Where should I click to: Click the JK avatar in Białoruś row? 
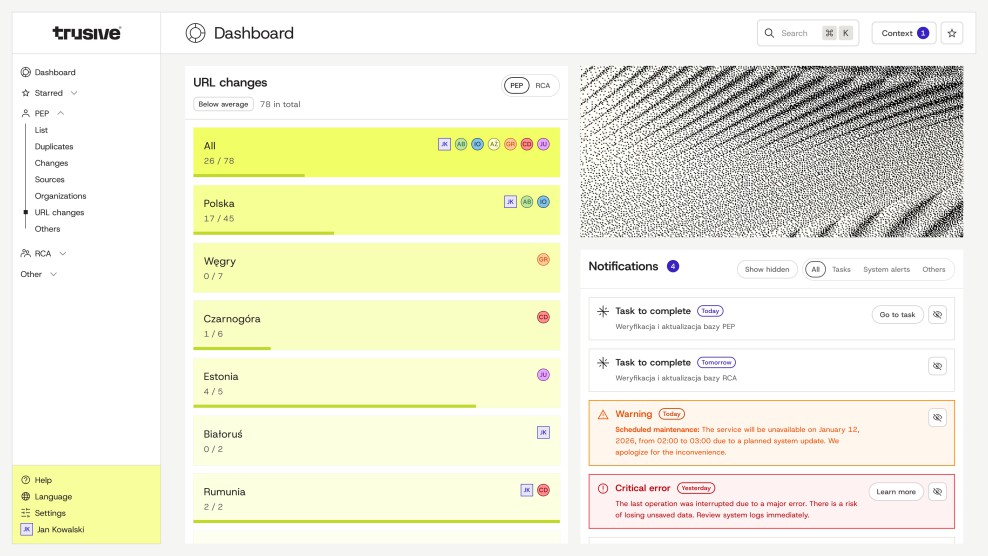coord(543,433)
